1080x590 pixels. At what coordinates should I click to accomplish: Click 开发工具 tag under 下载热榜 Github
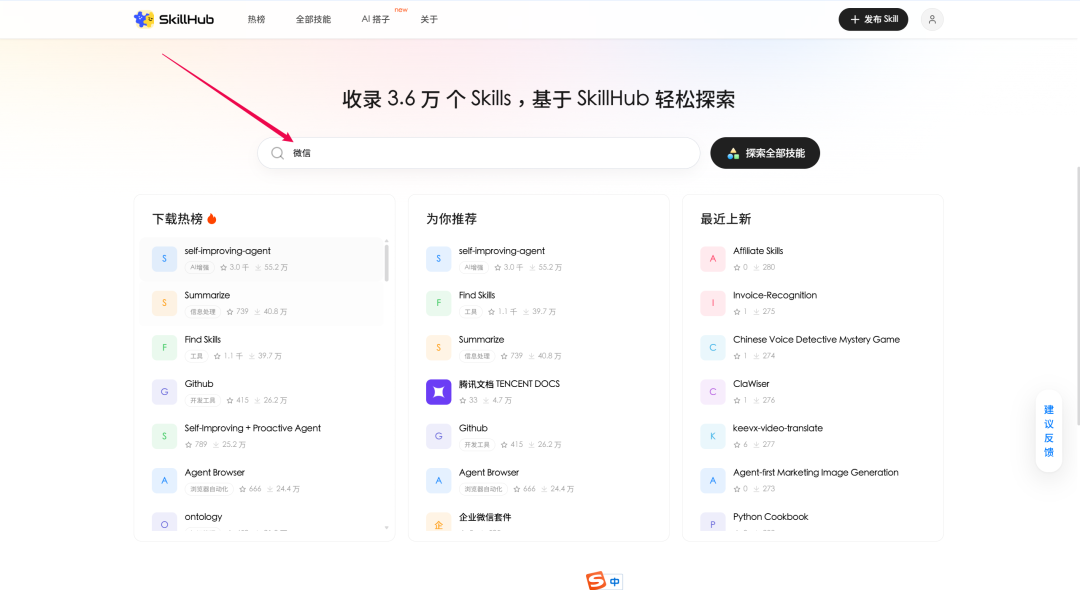[202, 400]
